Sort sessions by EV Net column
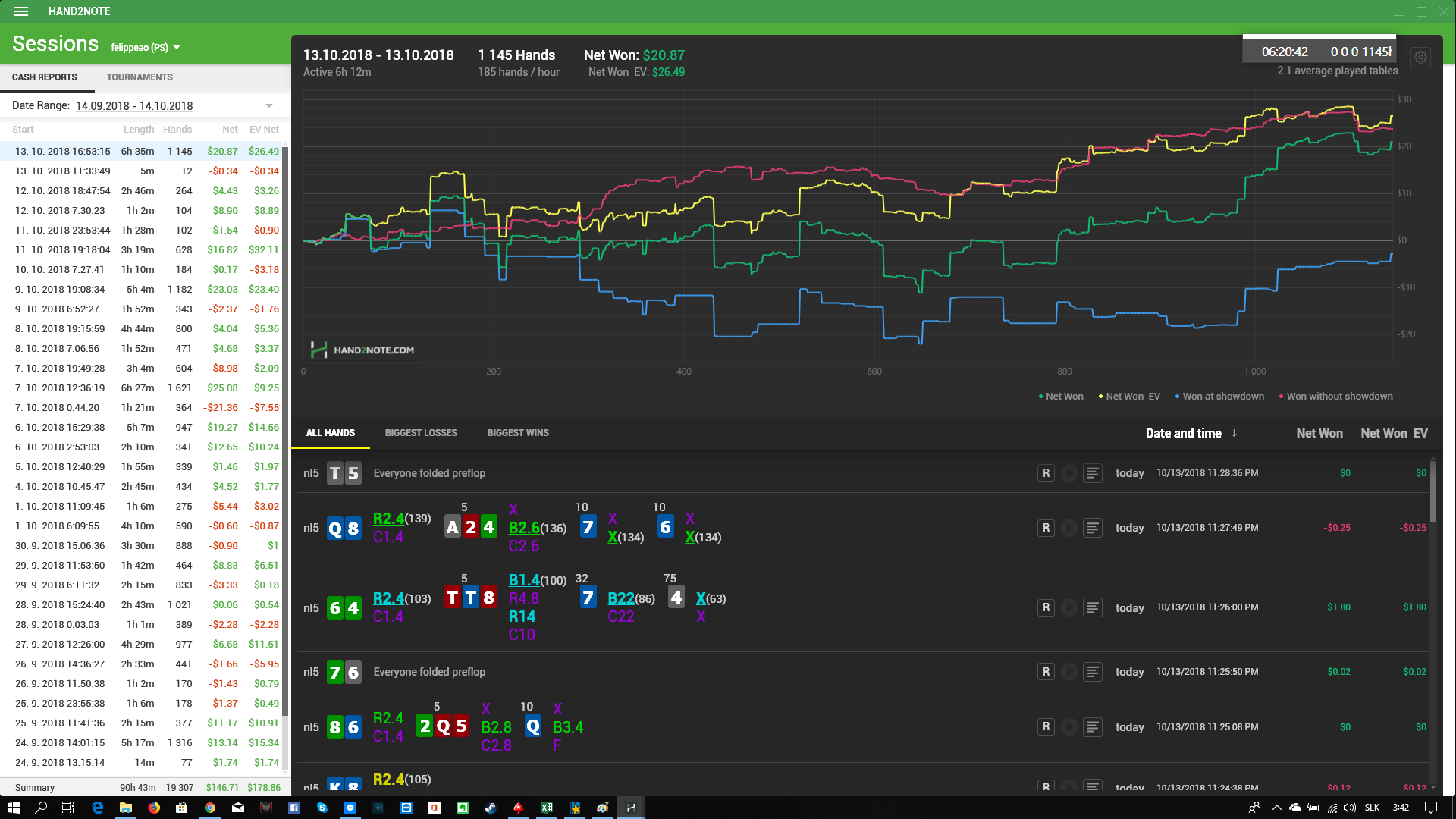 265,130
